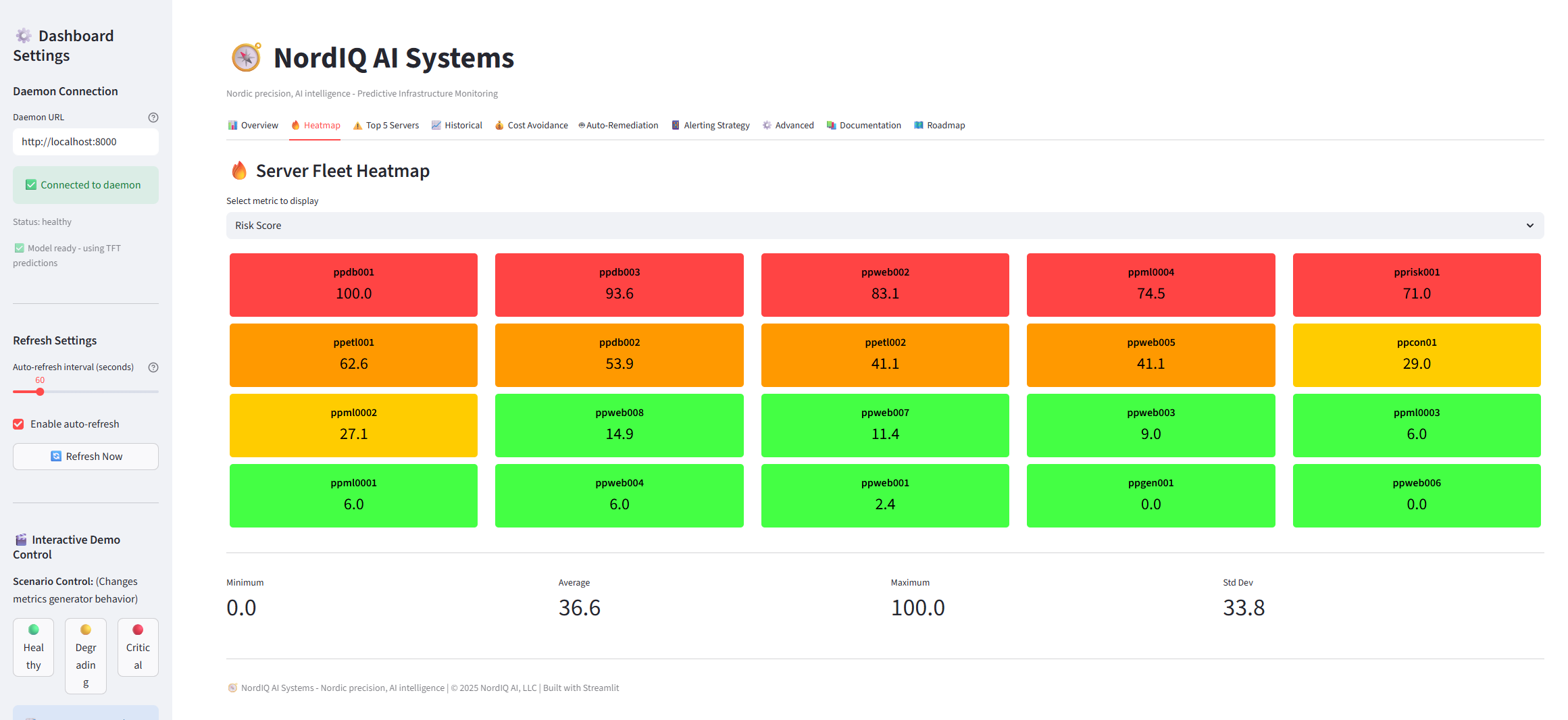1568x720 pixels.
Task: Click inside the Daemon URL input field
Action: [x=85, y=142]
